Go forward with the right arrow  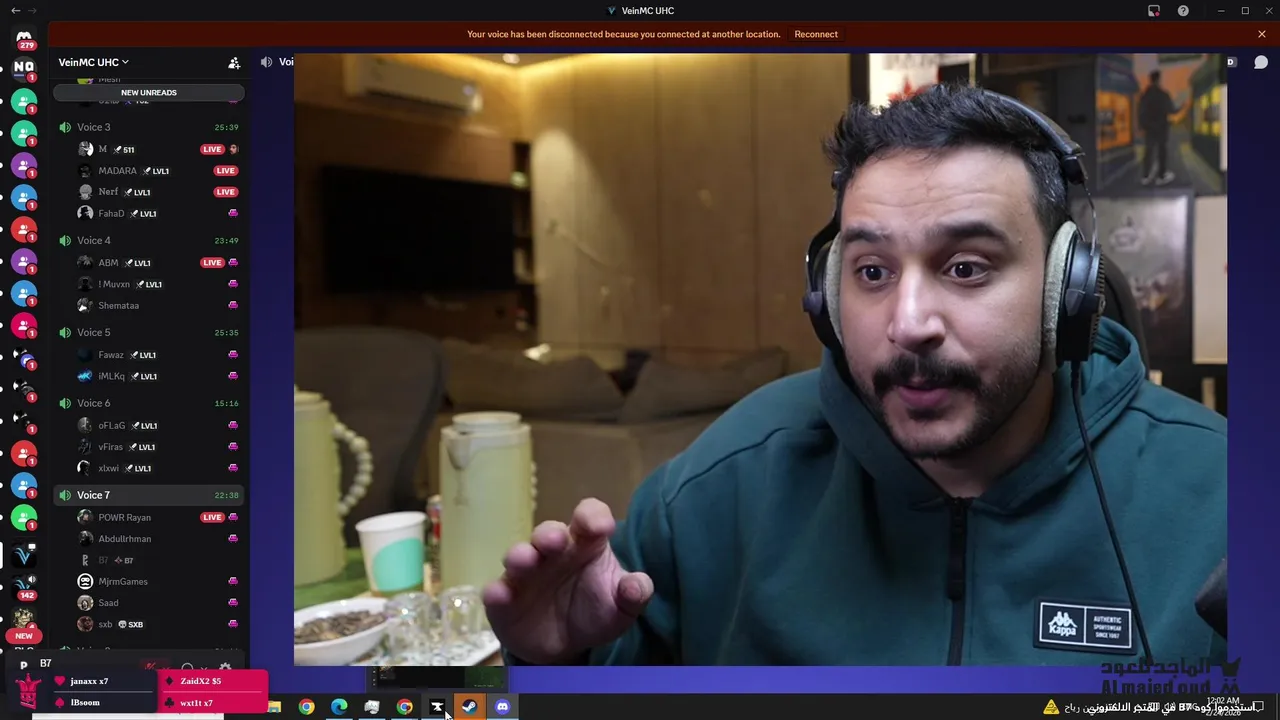tap(31, 11)
